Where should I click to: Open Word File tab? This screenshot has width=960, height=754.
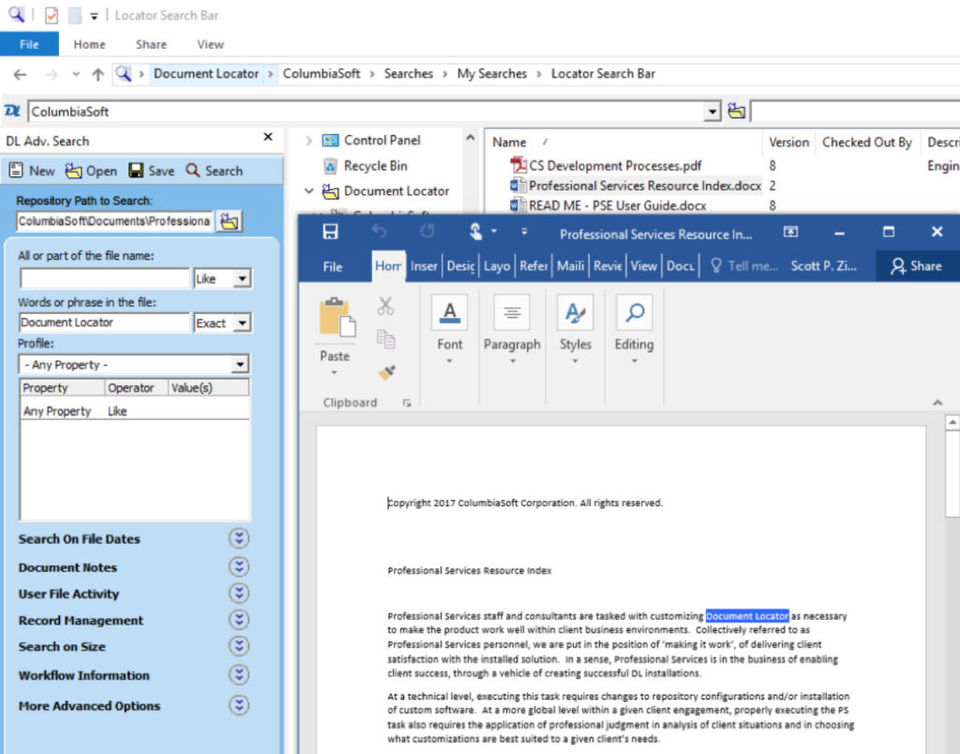click(x=332, y=266)
